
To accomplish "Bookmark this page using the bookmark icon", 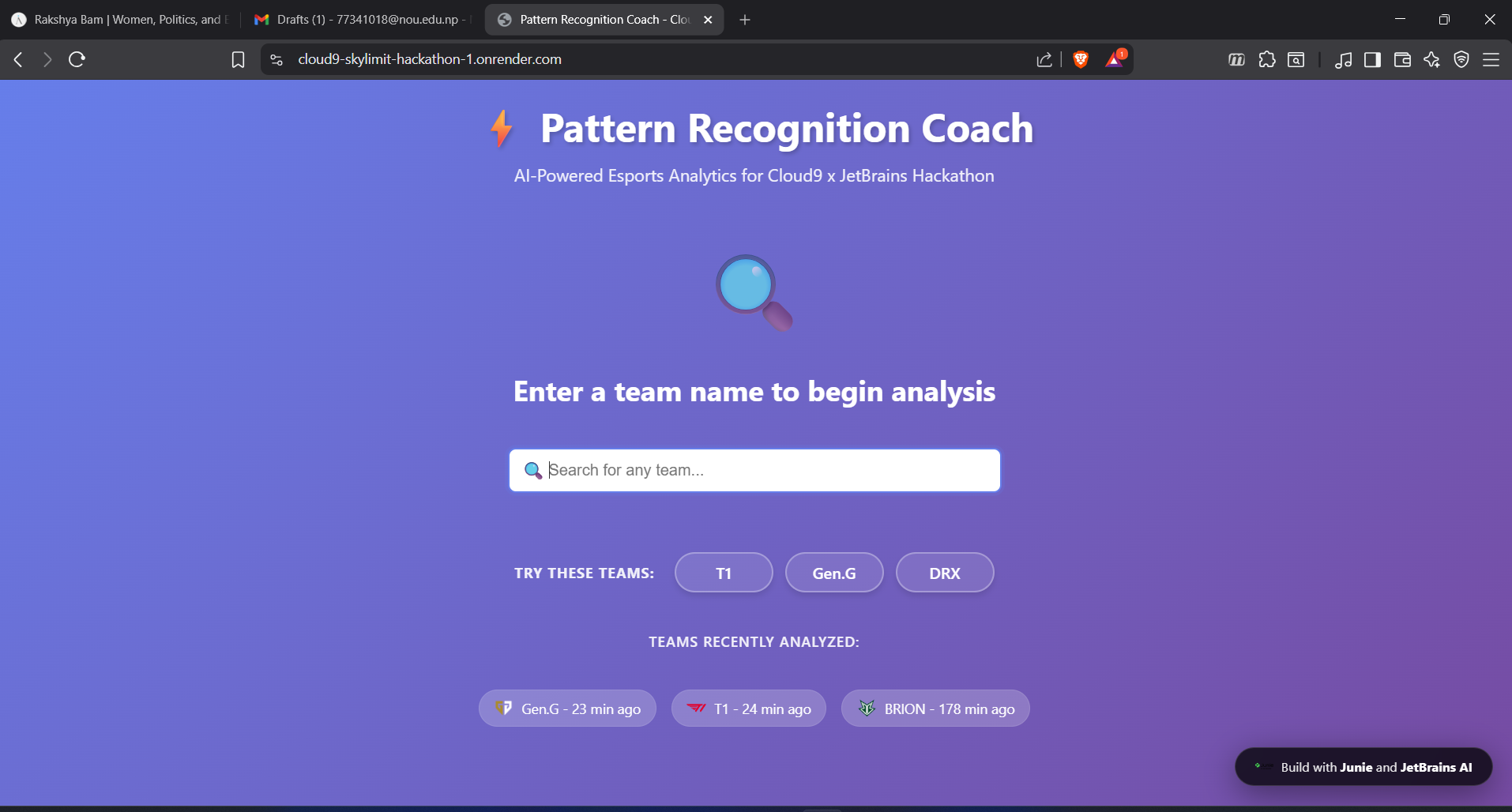I will pos(238,59).
